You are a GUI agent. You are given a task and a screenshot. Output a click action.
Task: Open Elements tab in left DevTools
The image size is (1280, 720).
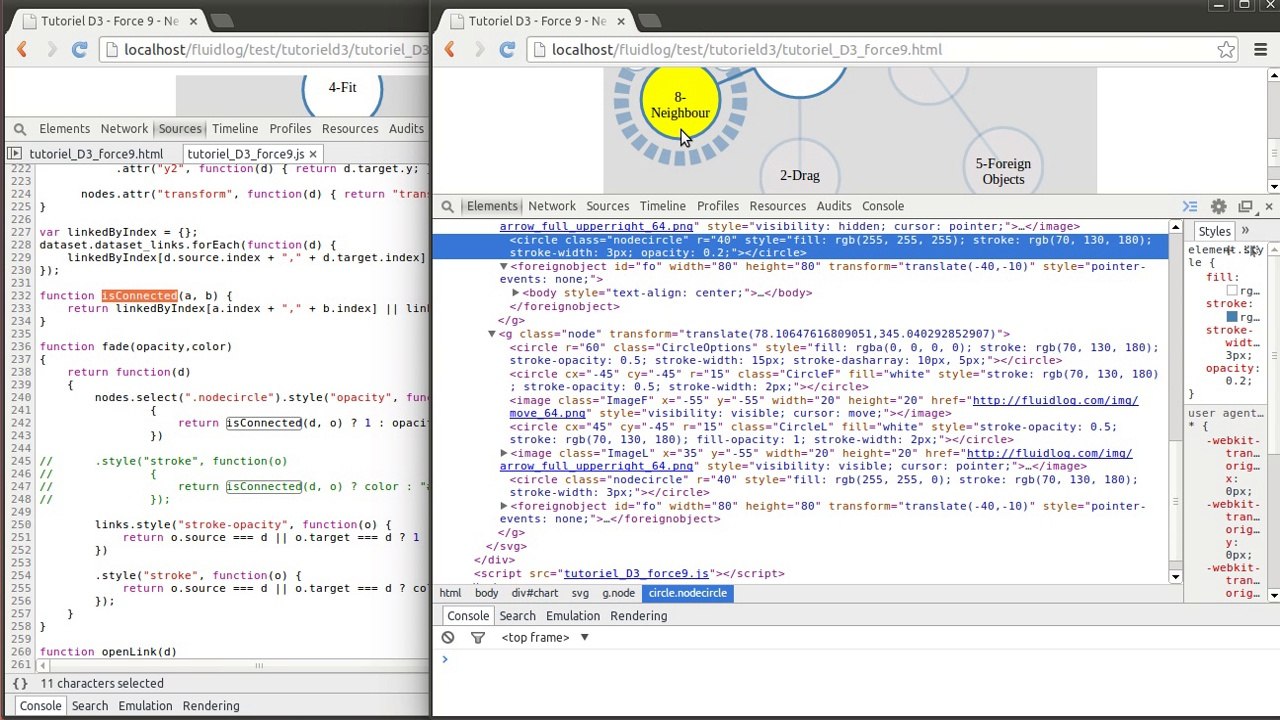tap(64, 129)
